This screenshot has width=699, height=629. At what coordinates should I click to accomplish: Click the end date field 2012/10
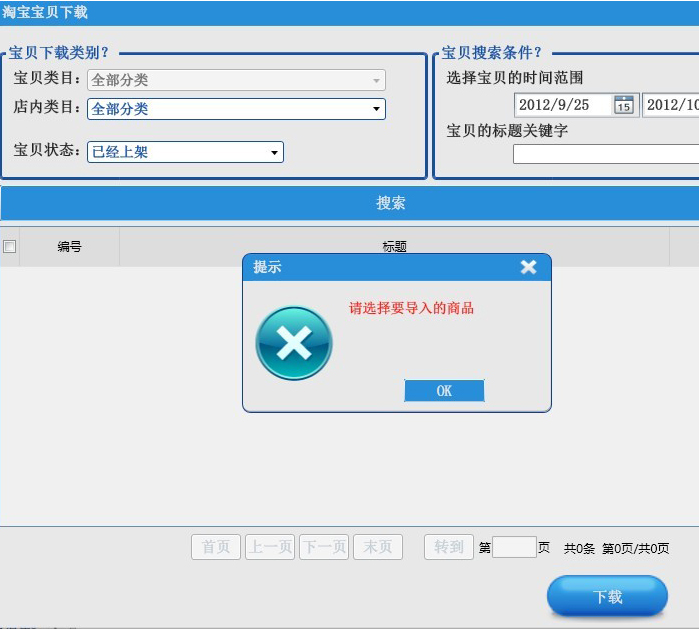(x=671, y=105)
